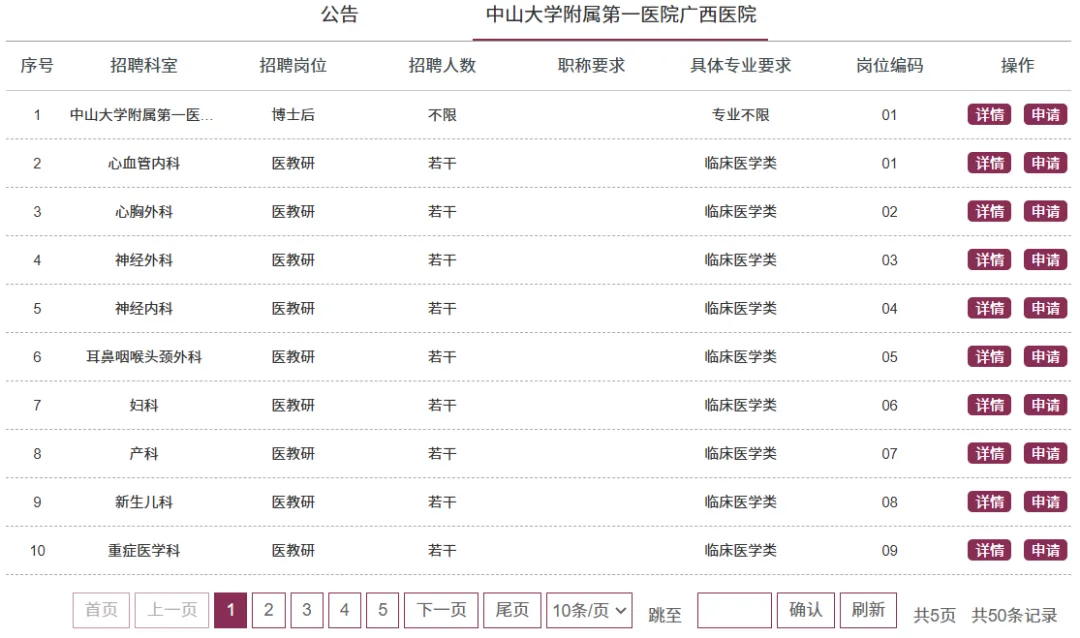Open the 公告 tab
Viewport: 1080px width, 638px height.
339,14
